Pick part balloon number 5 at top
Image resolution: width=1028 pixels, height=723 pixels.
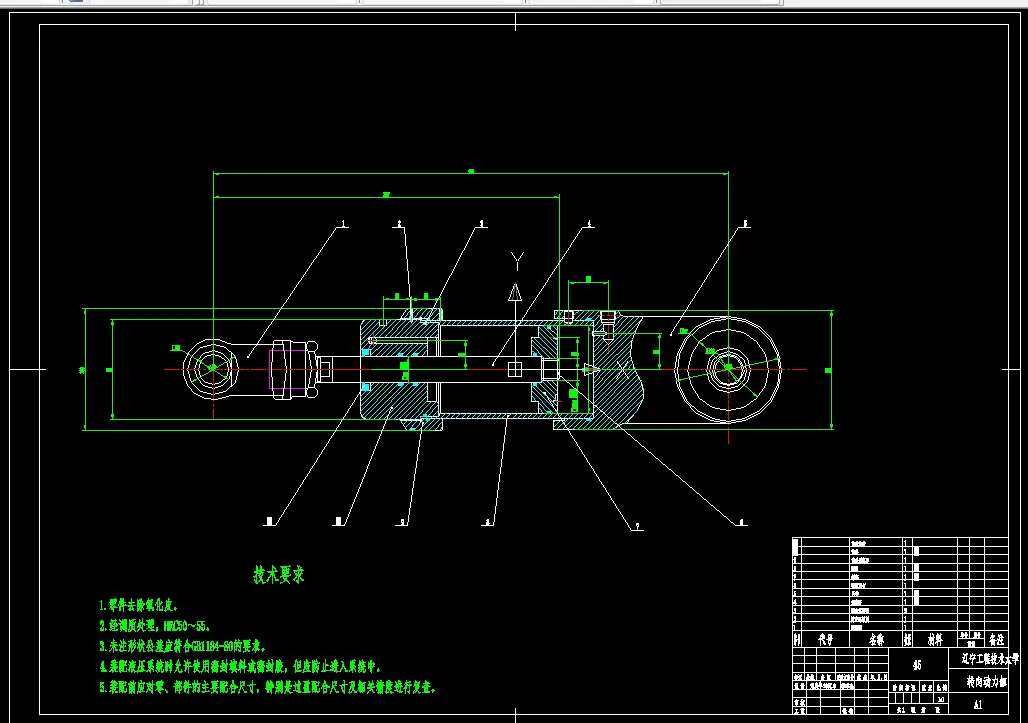click(745, 224)
